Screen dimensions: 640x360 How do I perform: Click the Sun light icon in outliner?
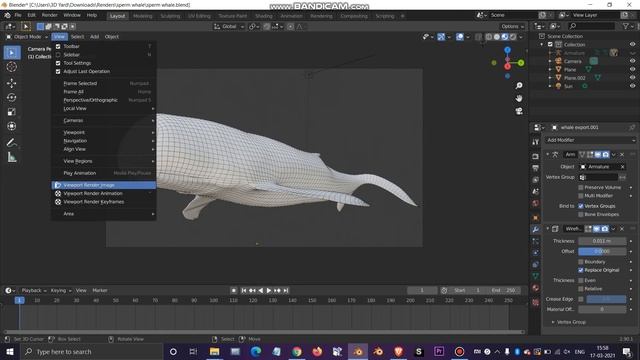[558, 86]
